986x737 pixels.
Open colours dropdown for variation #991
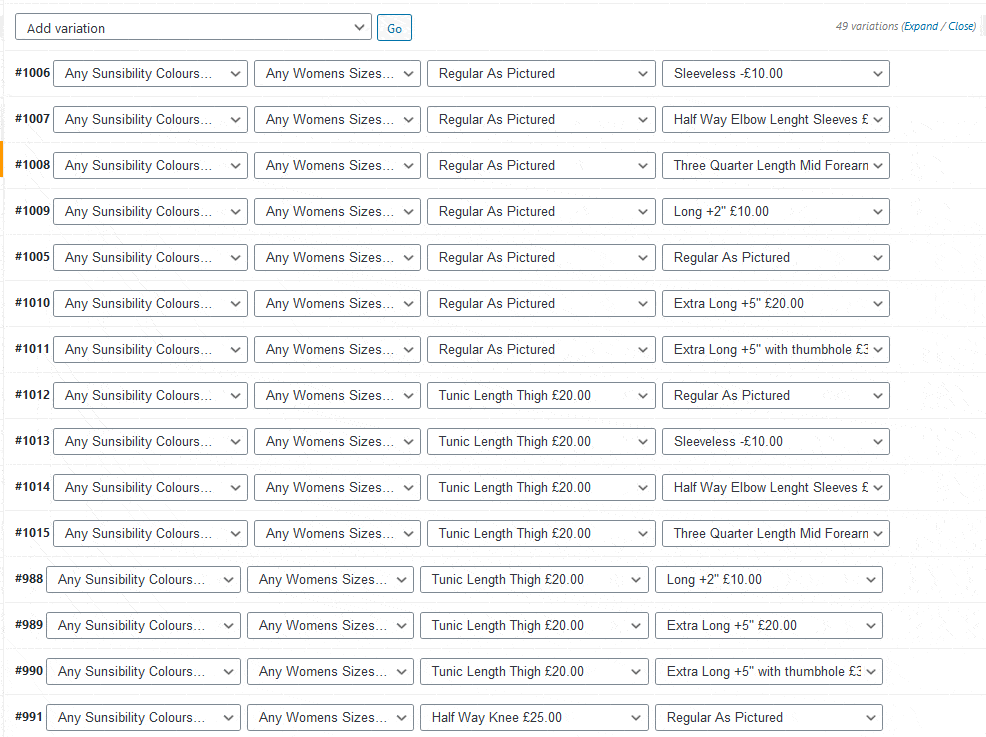coord(143,717)
